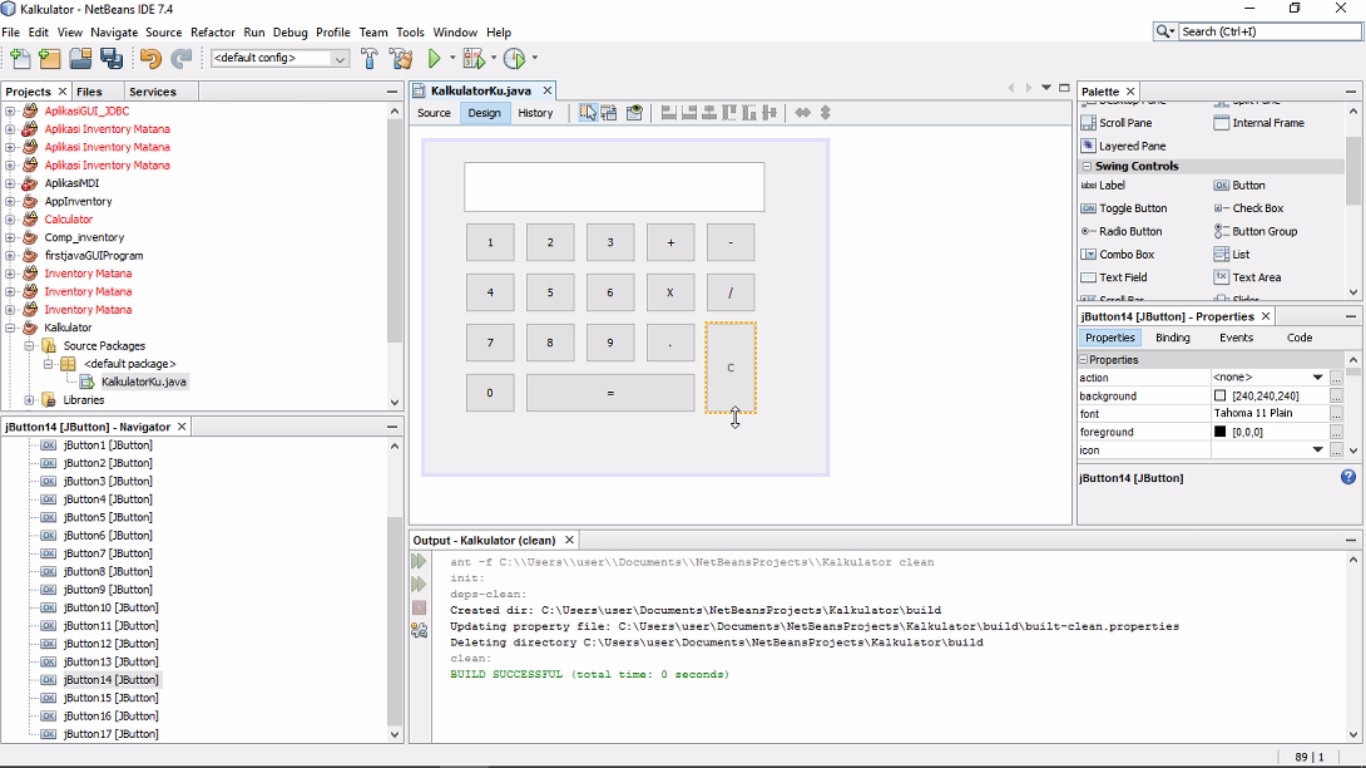Screen dimensions: 1366x768
Task: Open Preview Design with the eye icon
Action: coord(634,113)
